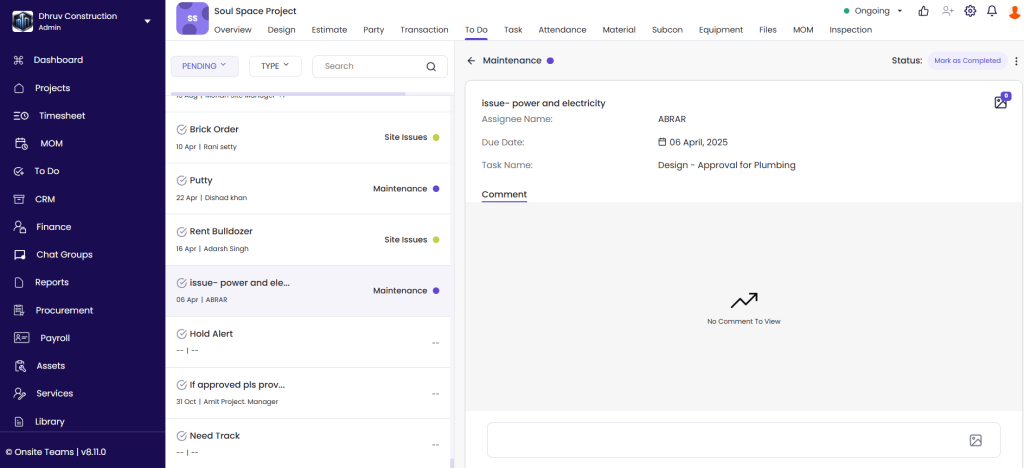This screenshot has height=468, width=1024.
Task: Open the TYPE filter dropdown
Action: click(275, 66)
